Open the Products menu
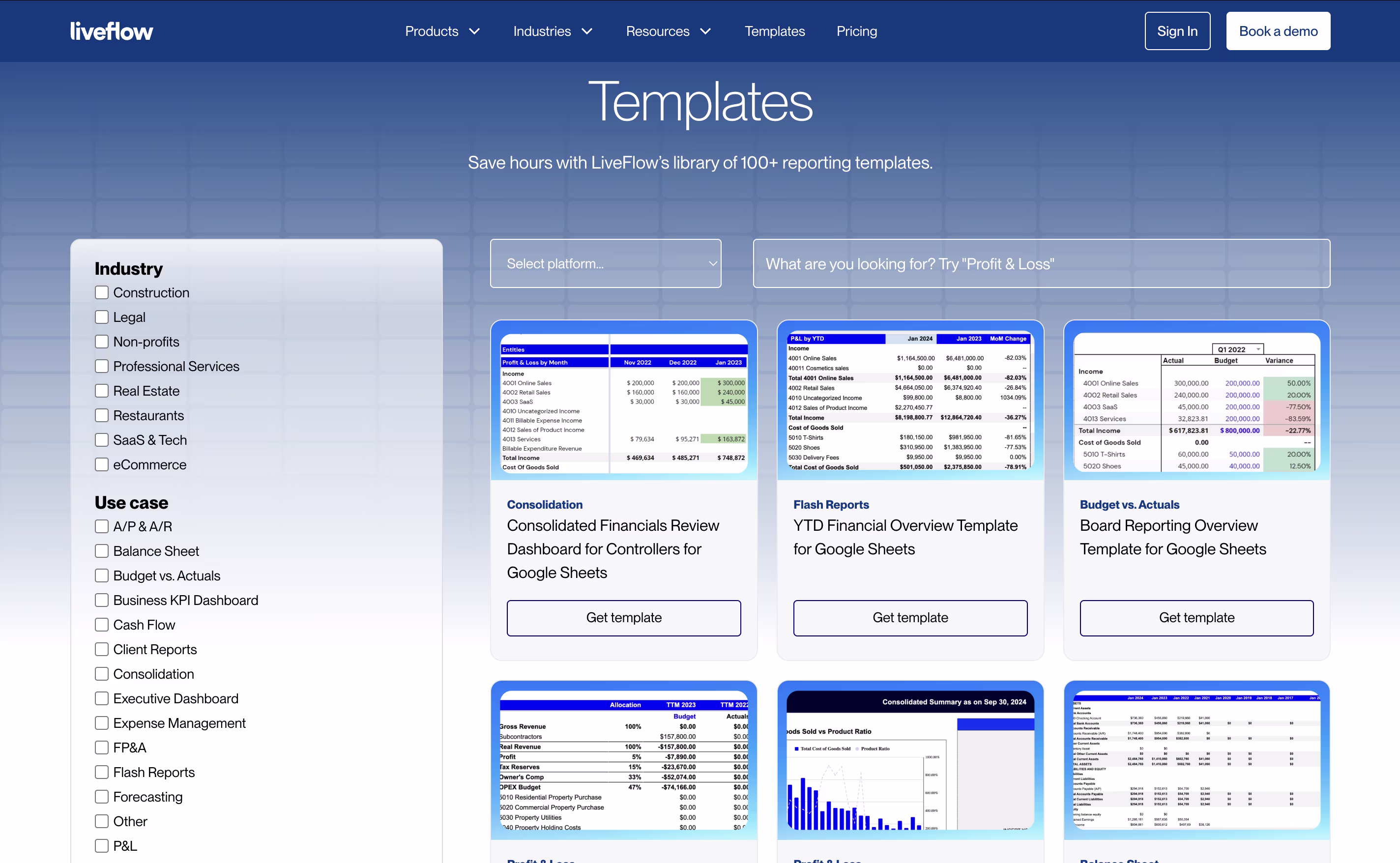The height and width of the screenshot is (863, 1400). click(442, 31)
